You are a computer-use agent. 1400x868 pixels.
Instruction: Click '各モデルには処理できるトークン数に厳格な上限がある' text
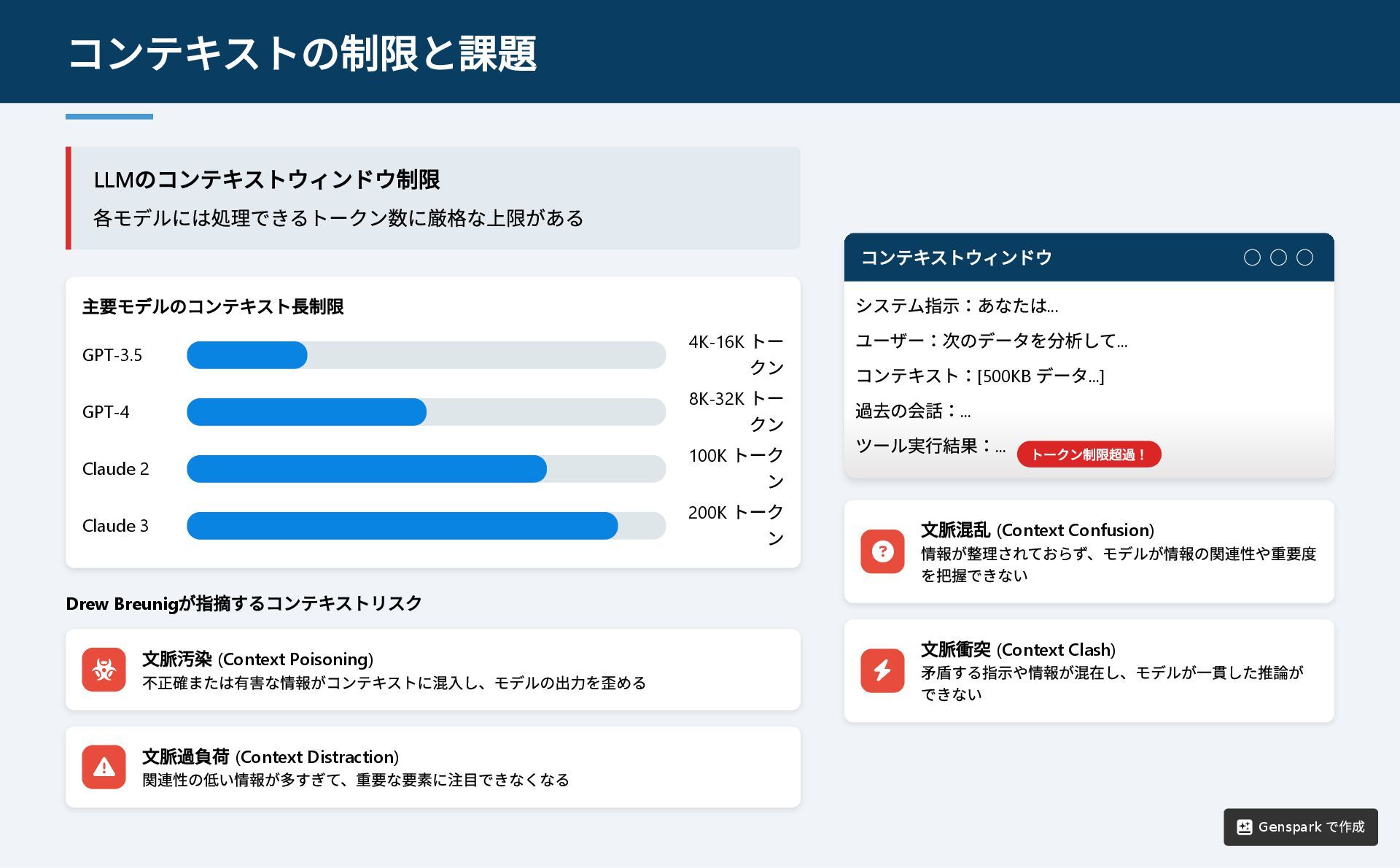tap(338, 218)
